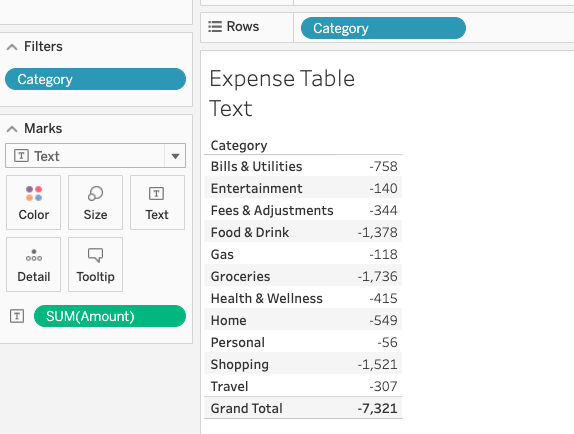Screen dimensions: 574x434
Task: Select the Food & Drink value -1,378
Action: (x=377, y=232)
